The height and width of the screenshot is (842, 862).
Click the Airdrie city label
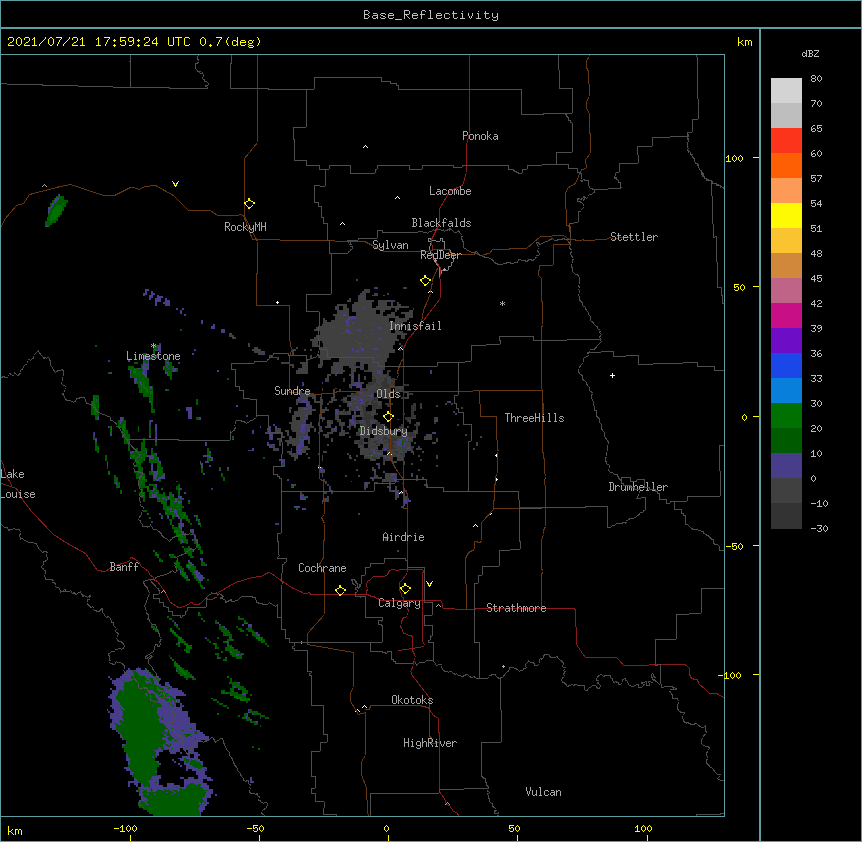(x=404, y=537)
